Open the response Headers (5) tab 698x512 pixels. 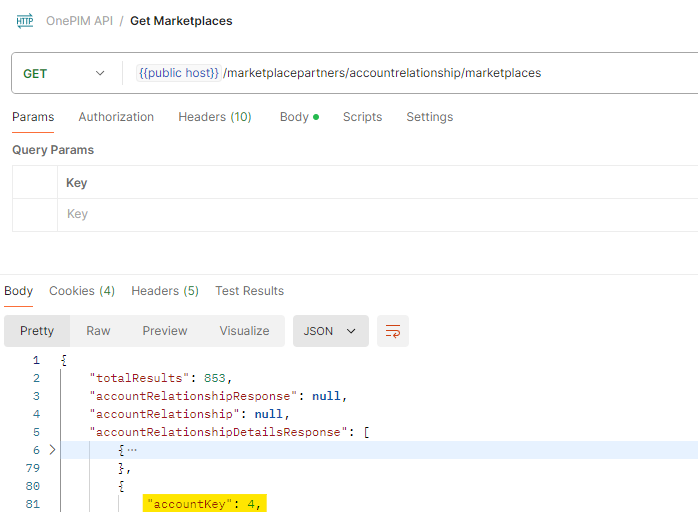click(165, 291)
